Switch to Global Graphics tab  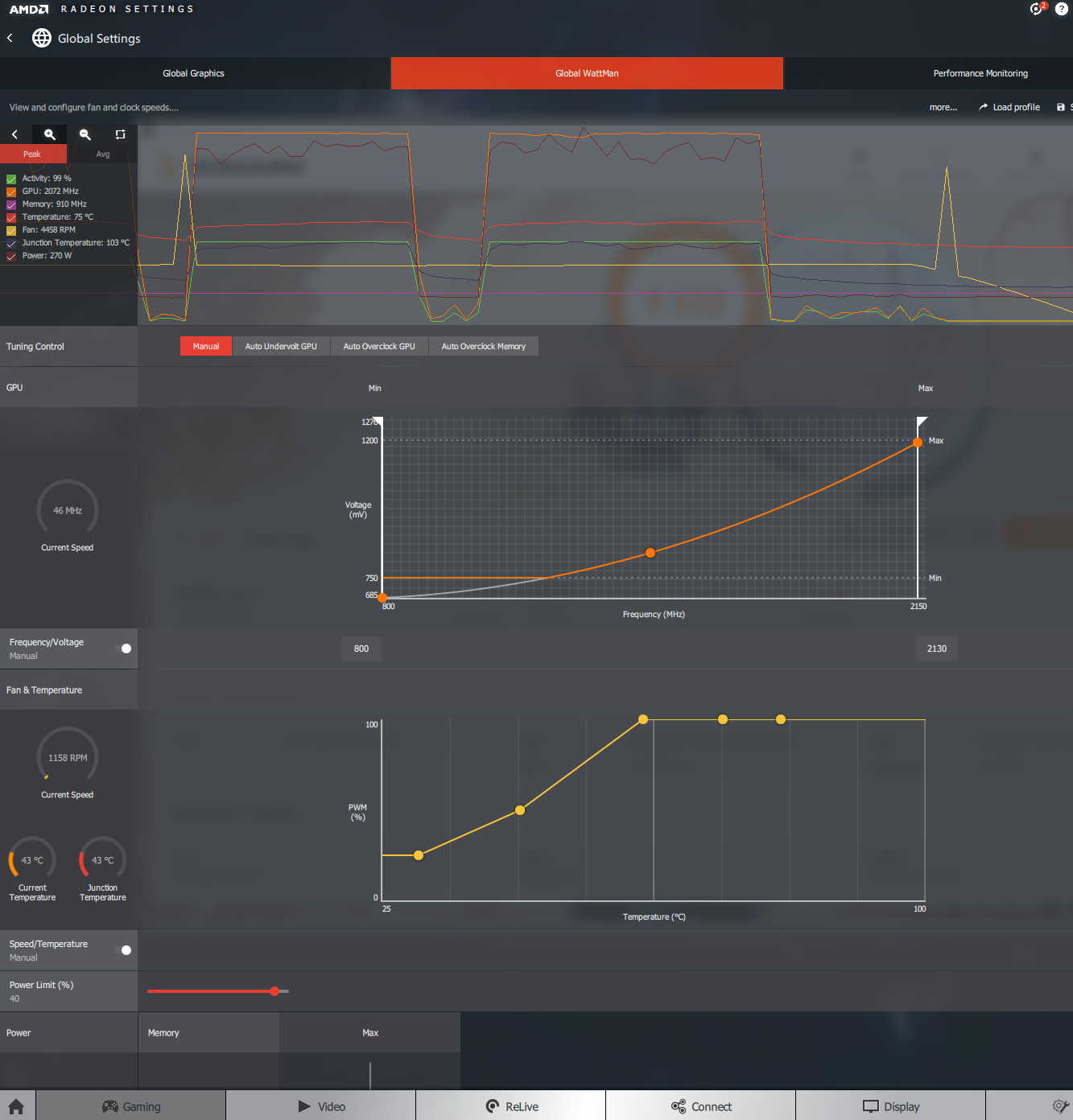tap(194, 73)
